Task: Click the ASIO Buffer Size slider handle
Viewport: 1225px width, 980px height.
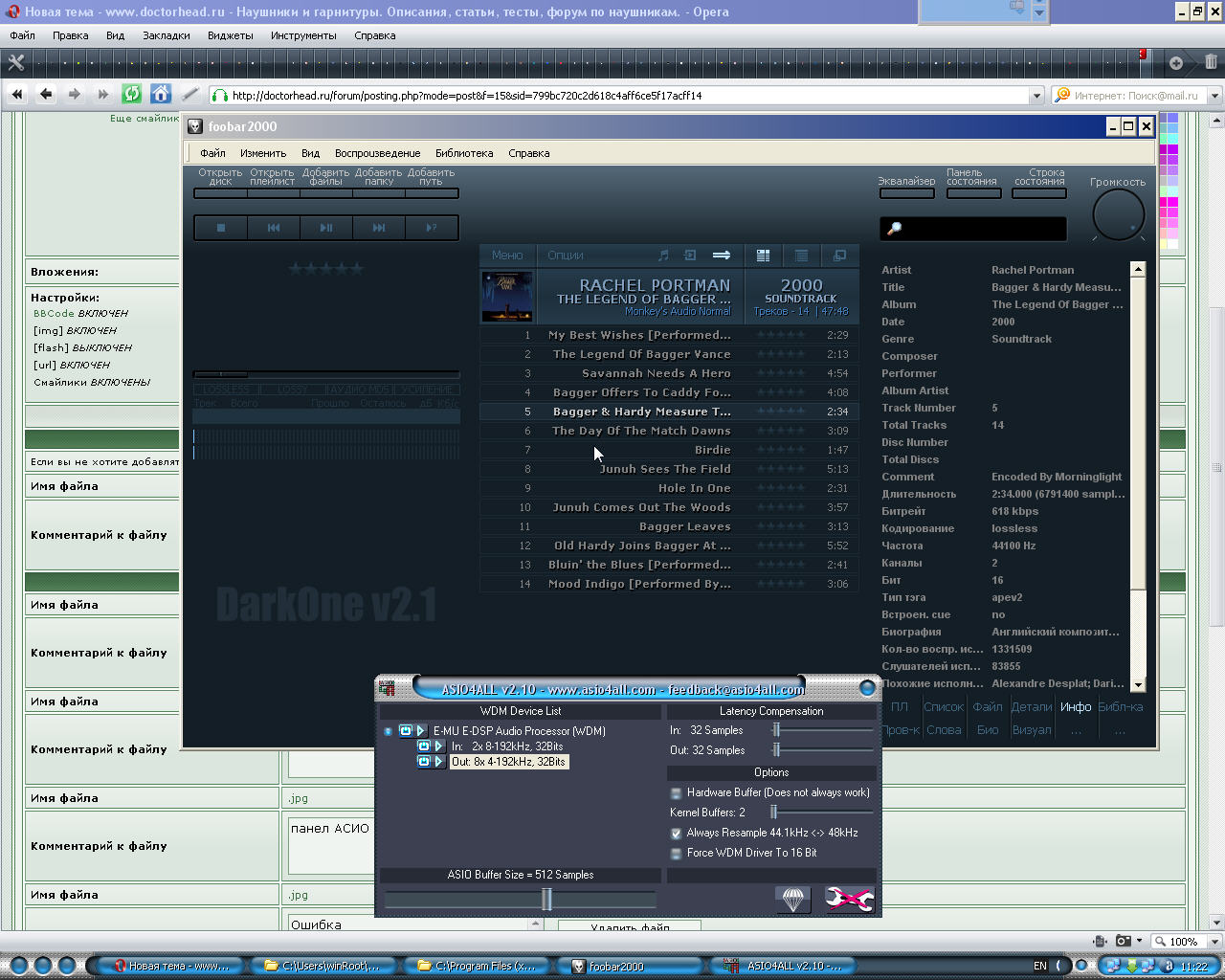Action: click(x=546, y=899)
